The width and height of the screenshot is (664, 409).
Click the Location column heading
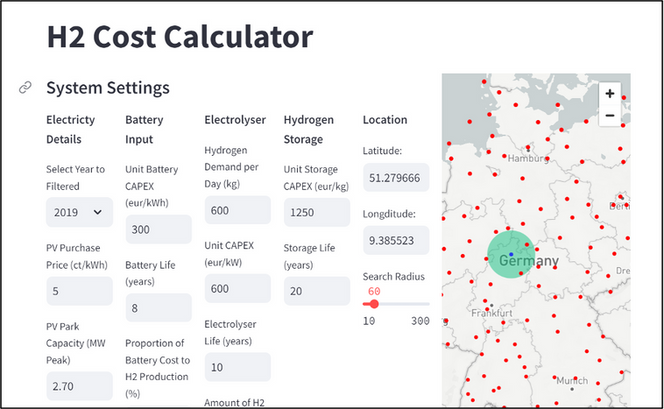pos(385,120)
